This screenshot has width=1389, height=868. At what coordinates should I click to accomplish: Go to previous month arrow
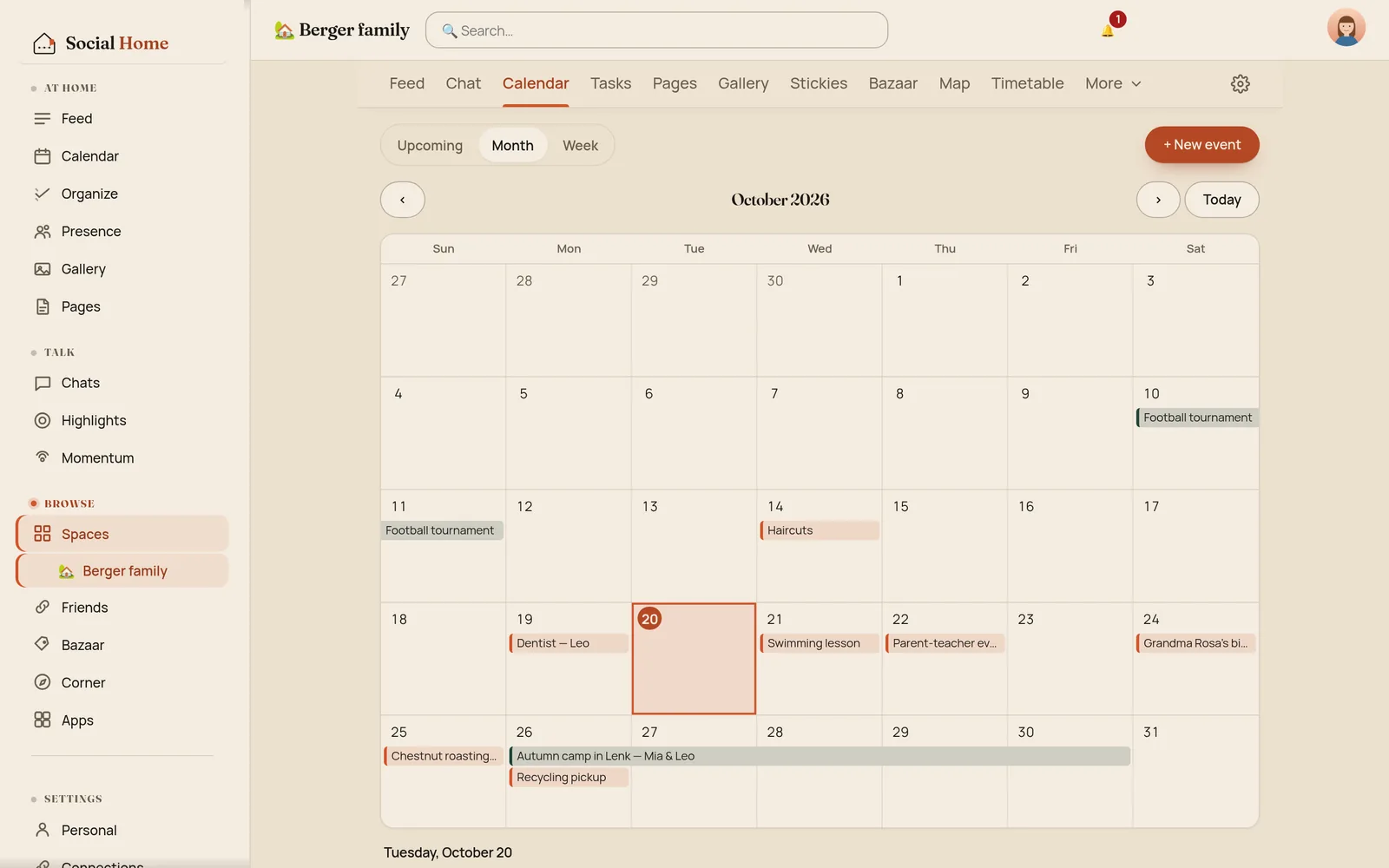[403, 200]
